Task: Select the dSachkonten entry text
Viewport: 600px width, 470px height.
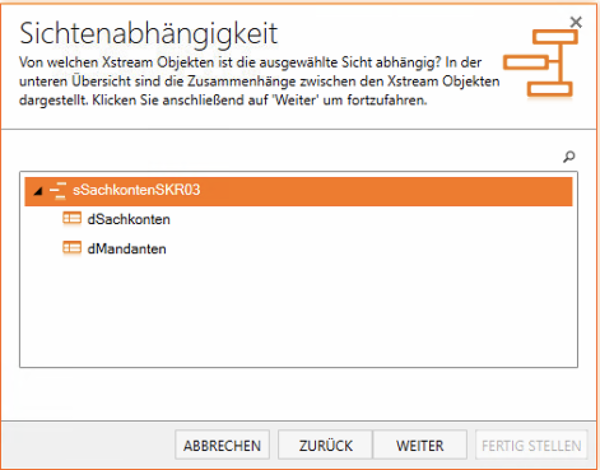Action: (x=128, y=219)
